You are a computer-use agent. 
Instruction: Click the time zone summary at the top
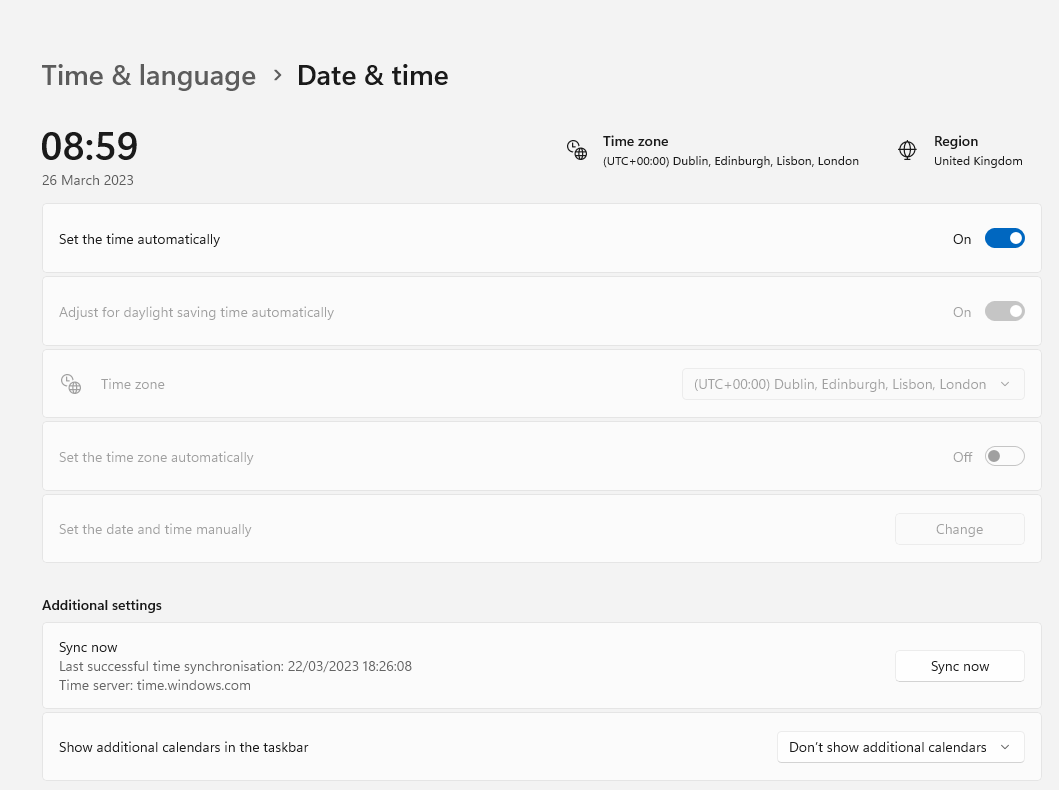click(x=730, y=161)
